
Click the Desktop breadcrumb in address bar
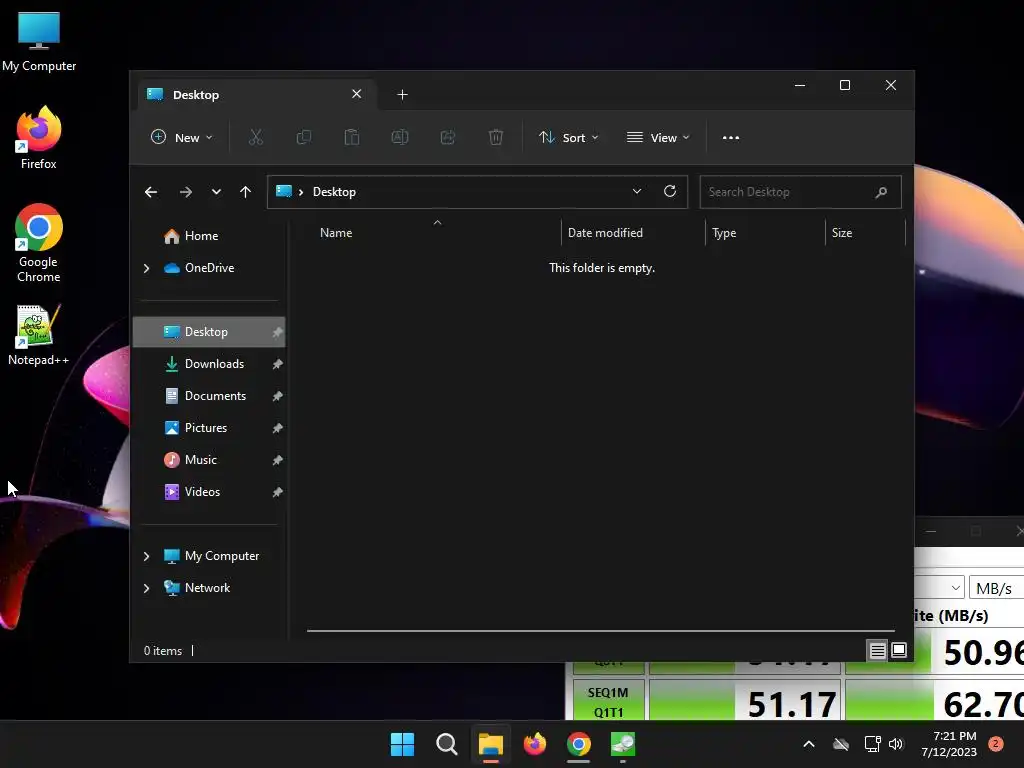click(334, 192)
